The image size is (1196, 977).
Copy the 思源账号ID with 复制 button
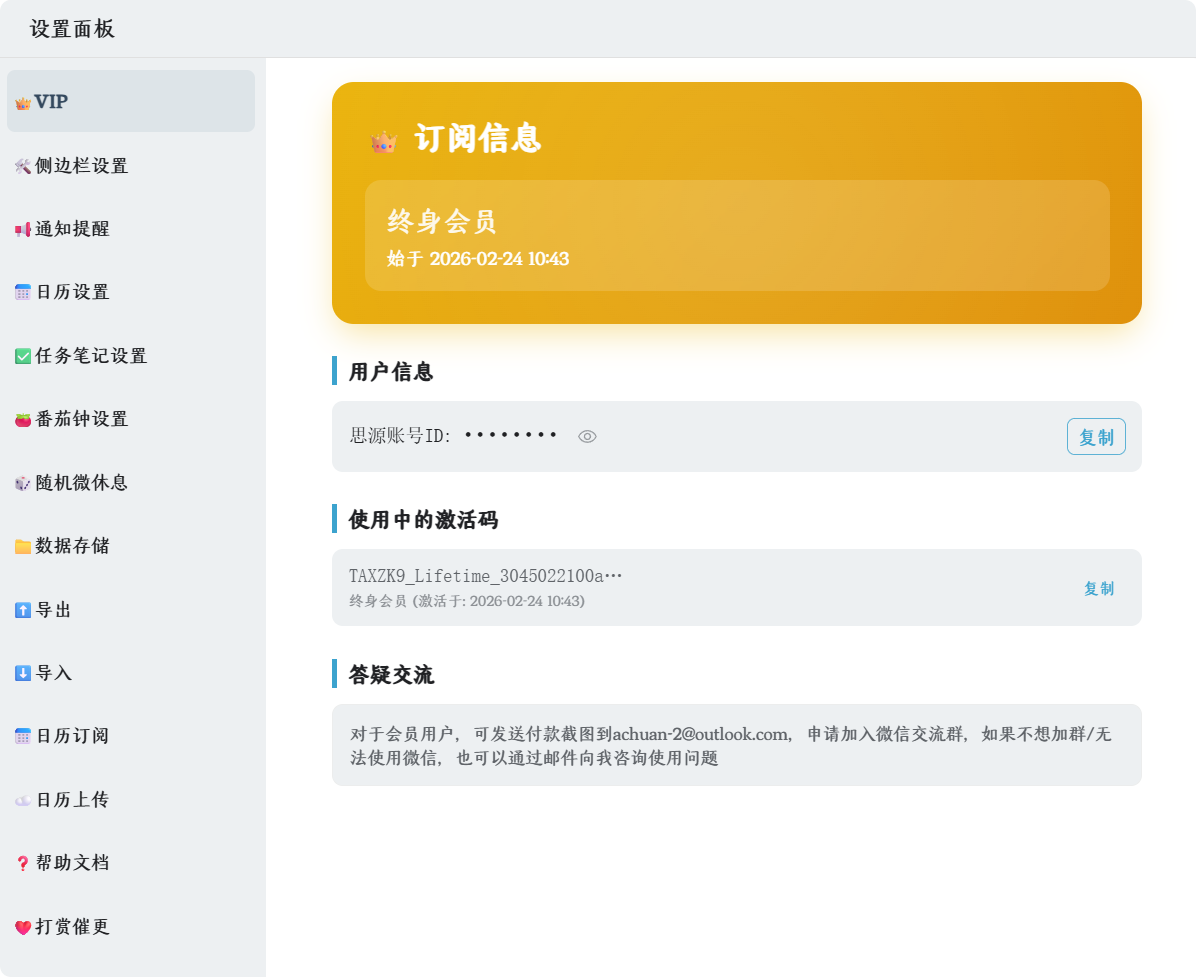(x=1096, y=436)
